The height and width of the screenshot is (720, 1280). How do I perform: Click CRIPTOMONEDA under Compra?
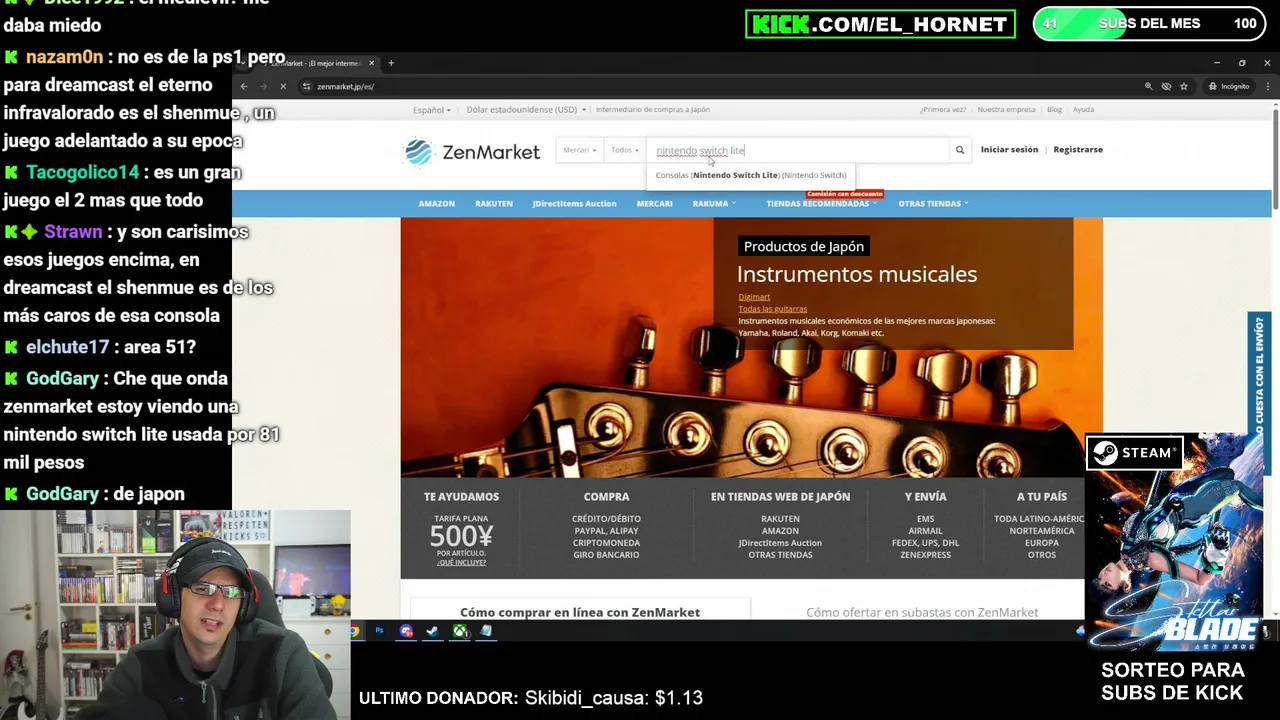[606, 543]
